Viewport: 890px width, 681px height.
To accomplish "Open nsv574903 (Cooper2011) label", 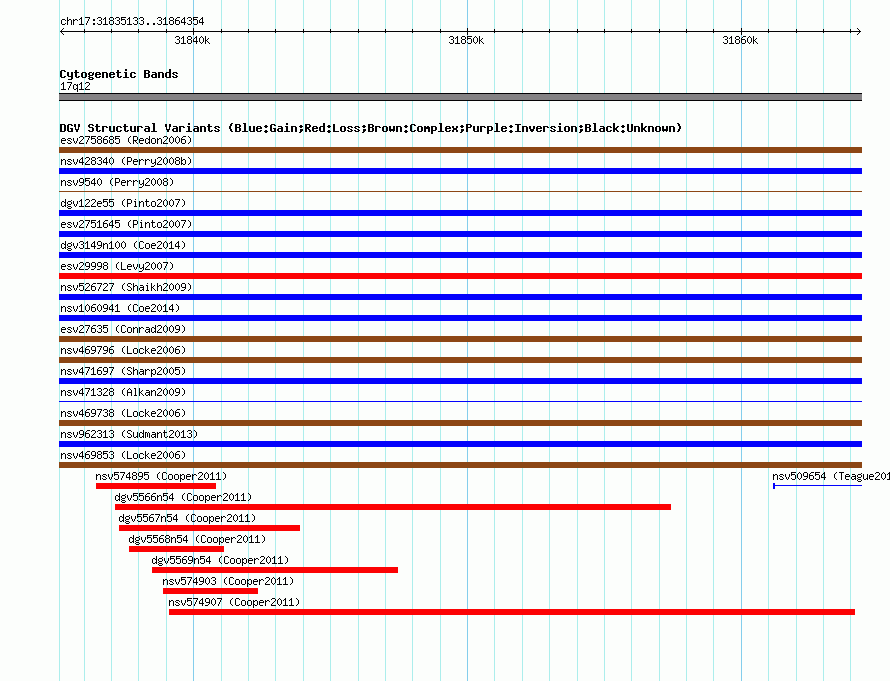I will (x=228, y=581).
